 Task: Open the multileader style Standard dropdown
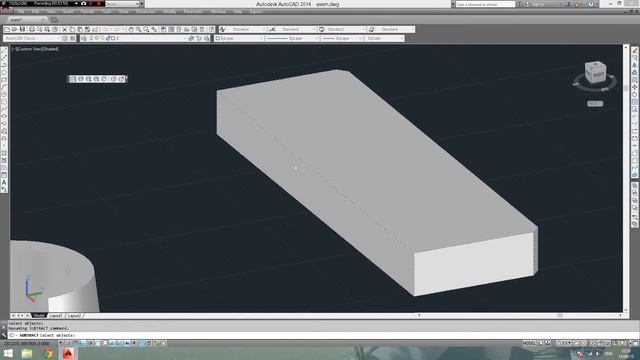(x=395, y=29)
